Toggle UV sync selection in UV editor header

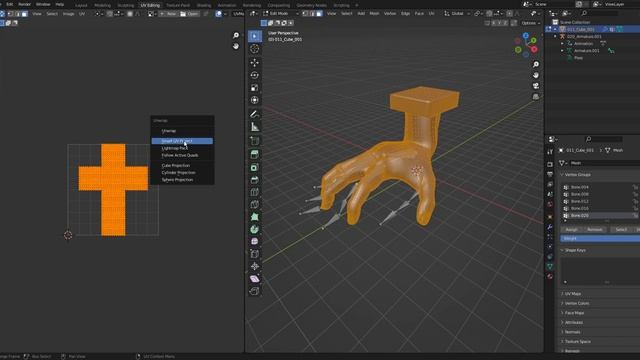click(x=2, y=14)
